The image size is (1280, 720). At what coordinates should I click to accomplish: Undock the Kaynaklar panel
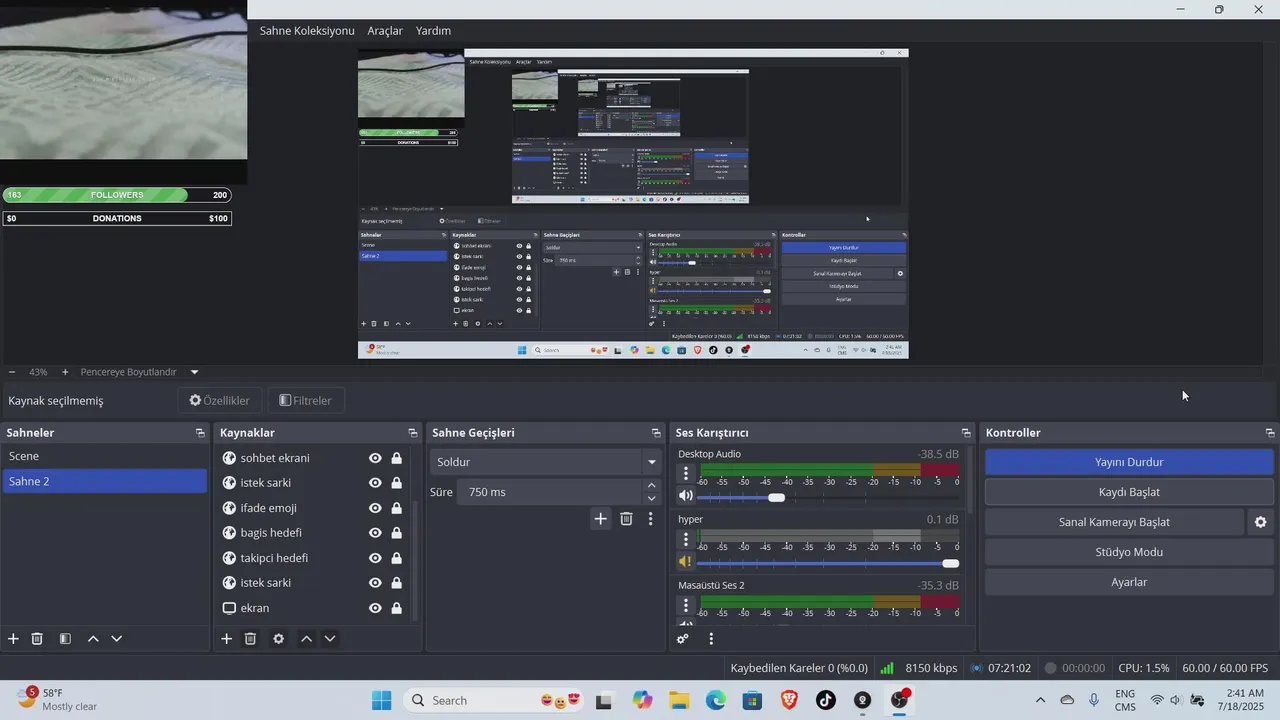[412, 433]
